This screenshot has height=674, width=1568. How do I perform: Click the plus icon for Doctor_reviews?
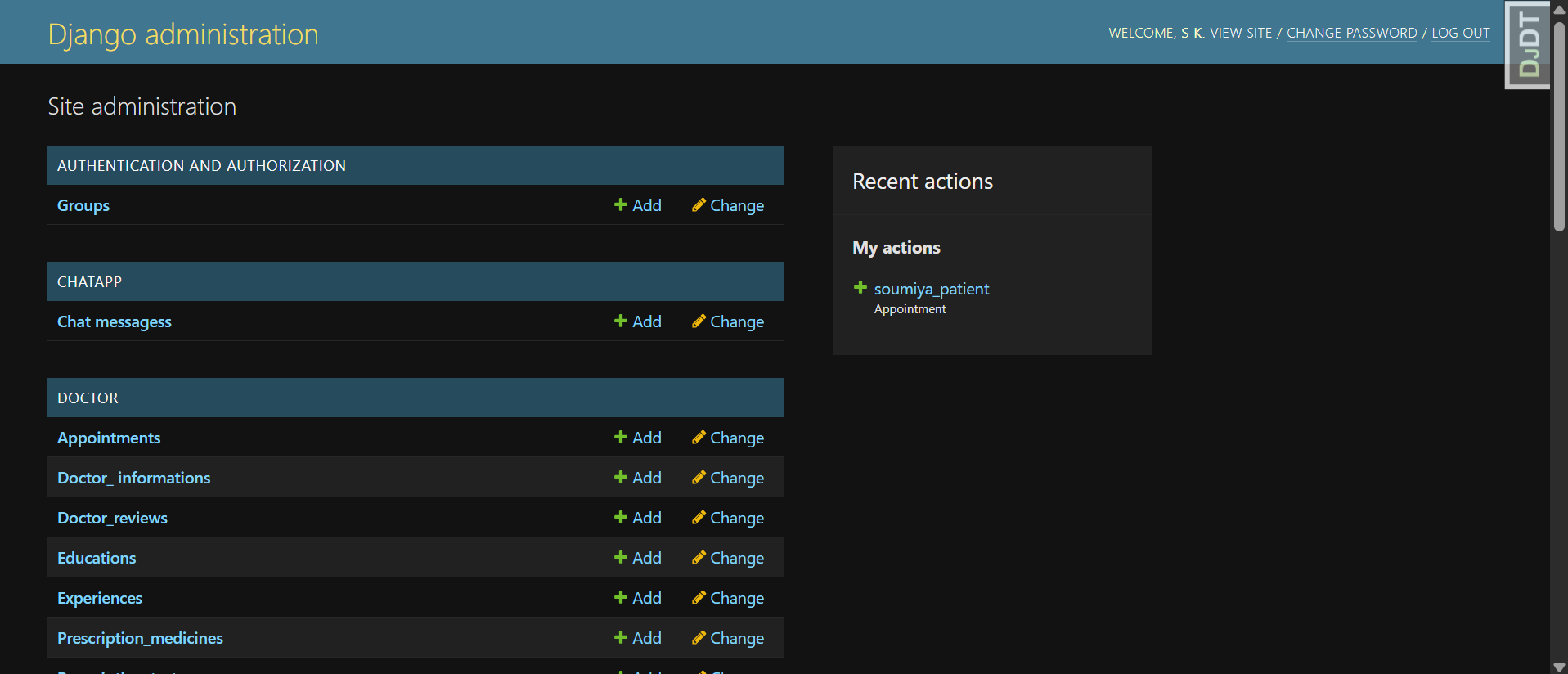[621, 517]
